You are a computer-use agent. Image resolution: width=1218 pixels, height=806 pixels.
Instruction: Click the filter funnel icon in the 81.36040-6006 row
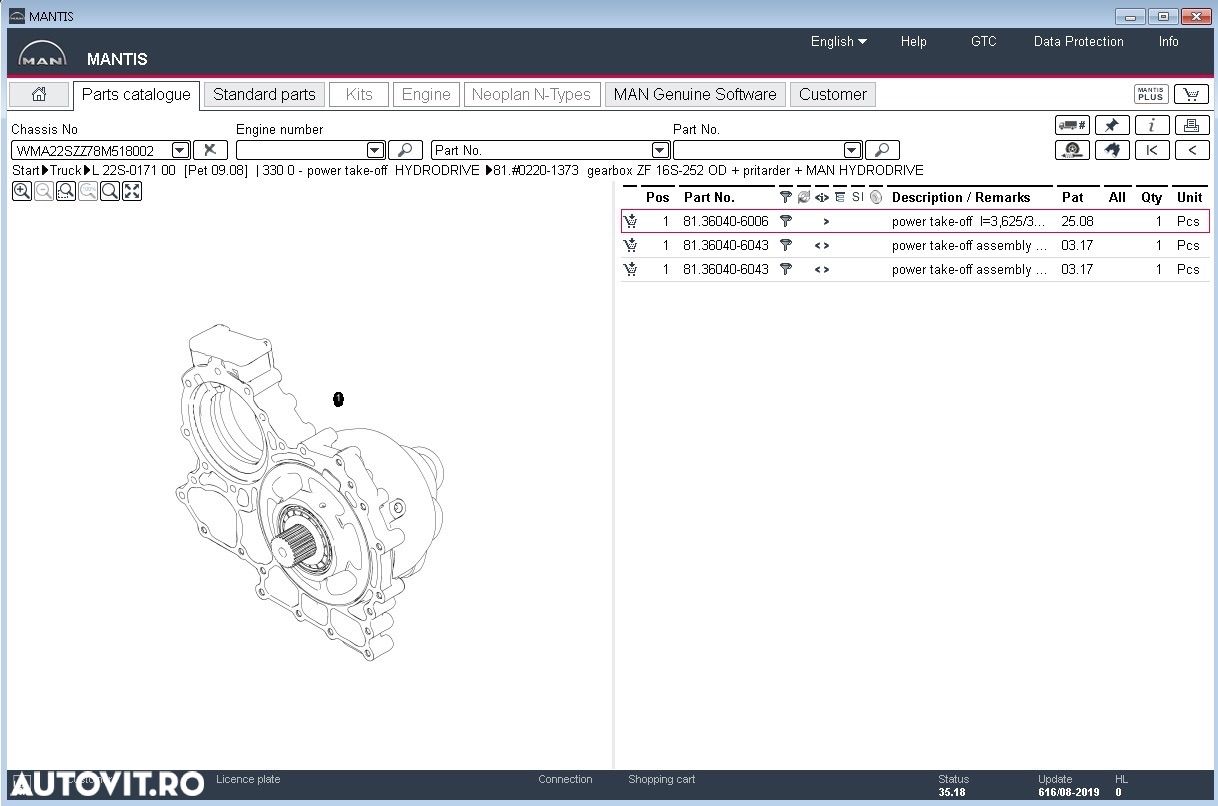click(786, 221)
